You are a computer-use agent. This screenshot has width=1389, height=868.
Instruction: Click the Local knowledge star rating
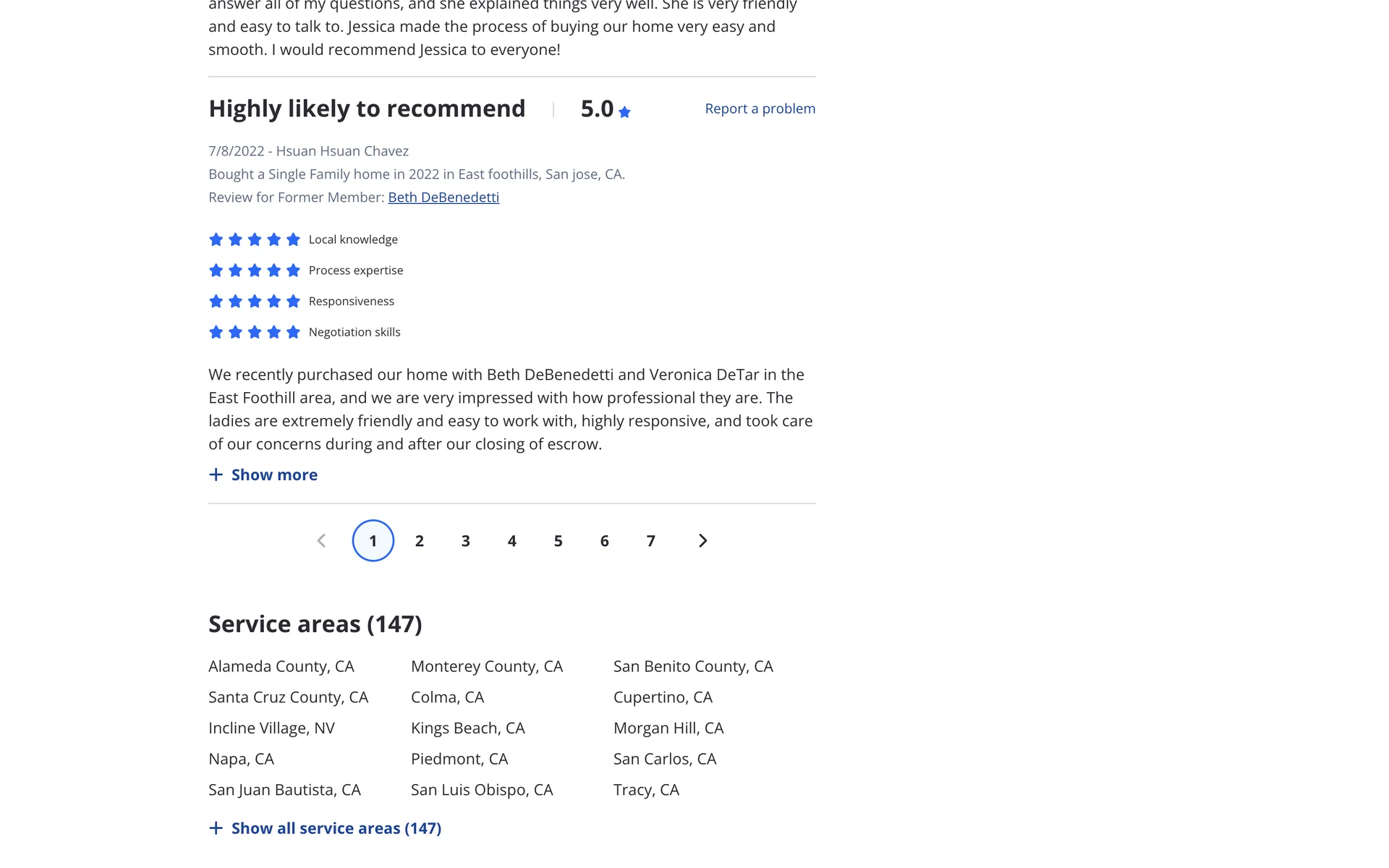click(254, 239)
